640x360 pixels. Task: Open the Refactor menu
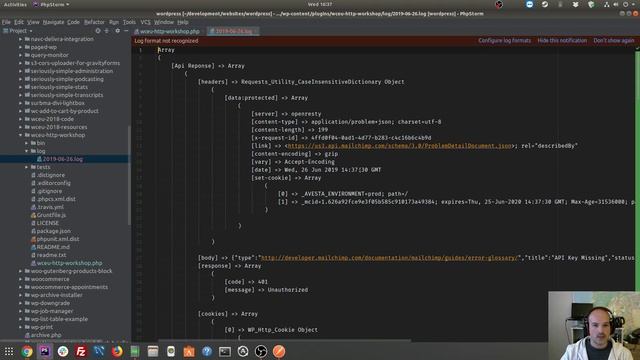coord(94,22)
